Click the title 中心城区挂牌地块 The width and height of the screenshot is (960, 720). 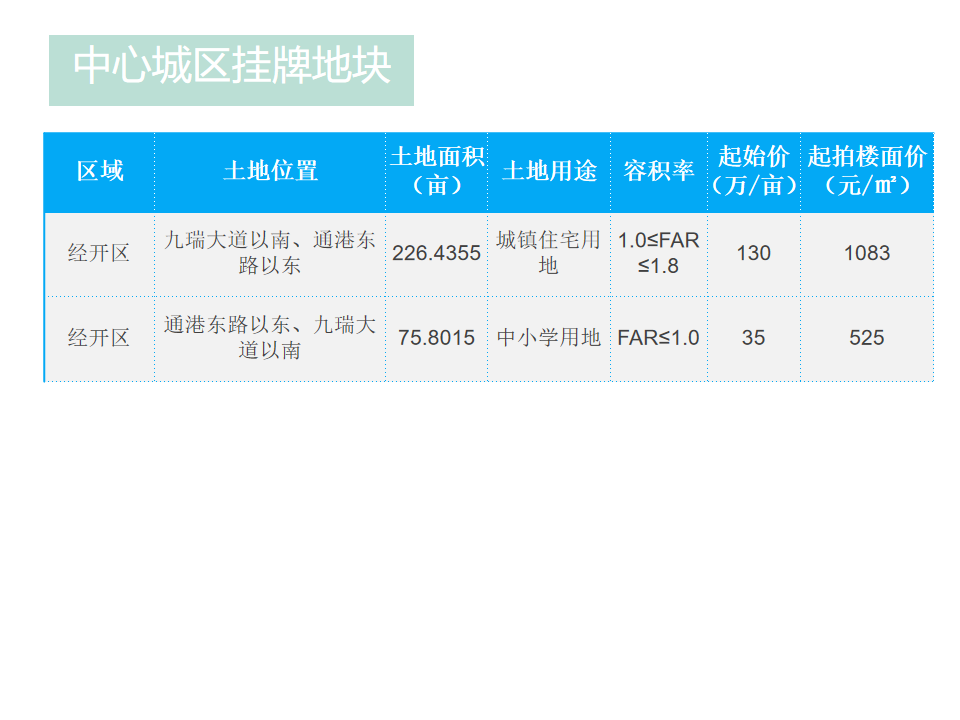click(232, 66)
